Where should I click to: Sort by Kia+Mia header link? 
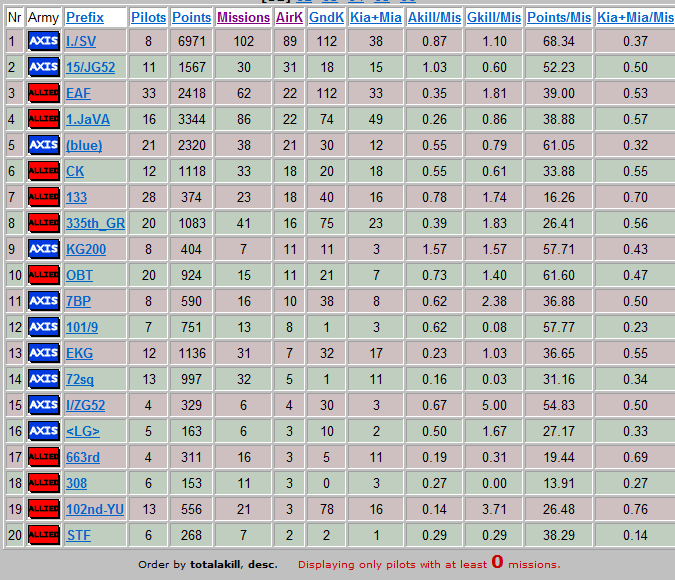pos(376,17)
